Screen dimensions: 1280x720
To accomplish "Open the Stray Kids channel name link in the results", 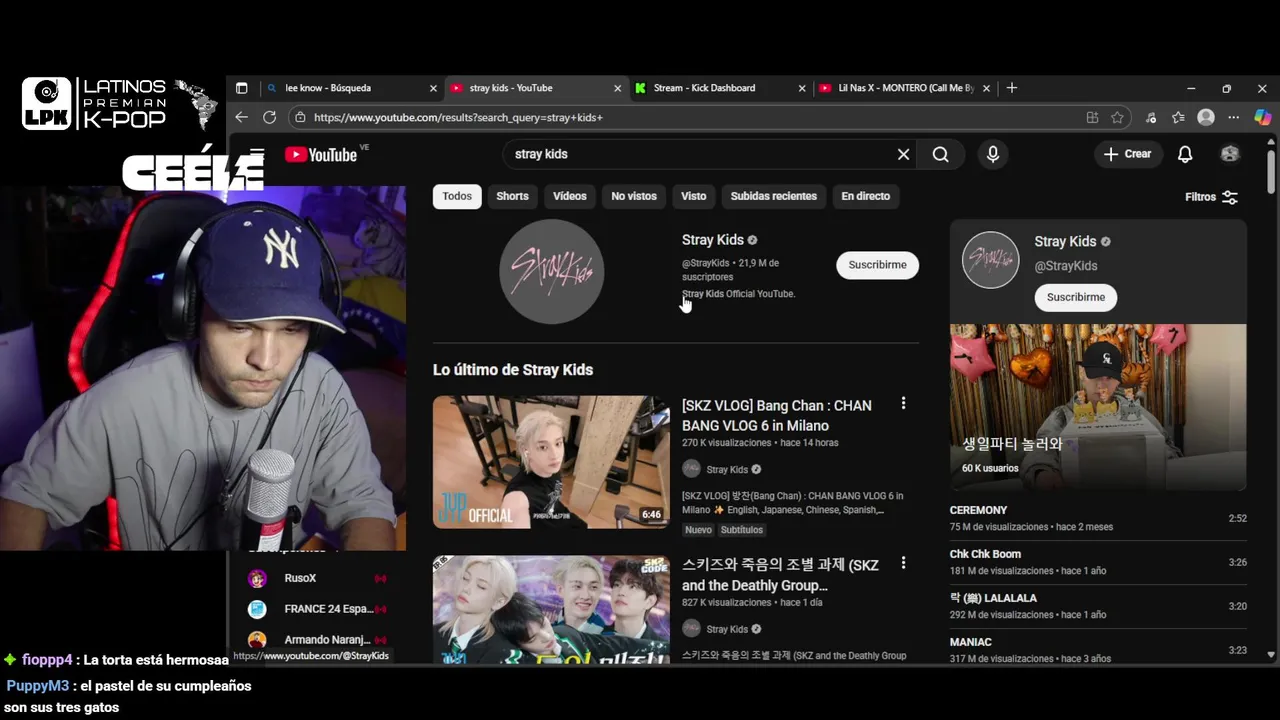I will [x=713, y=240].
